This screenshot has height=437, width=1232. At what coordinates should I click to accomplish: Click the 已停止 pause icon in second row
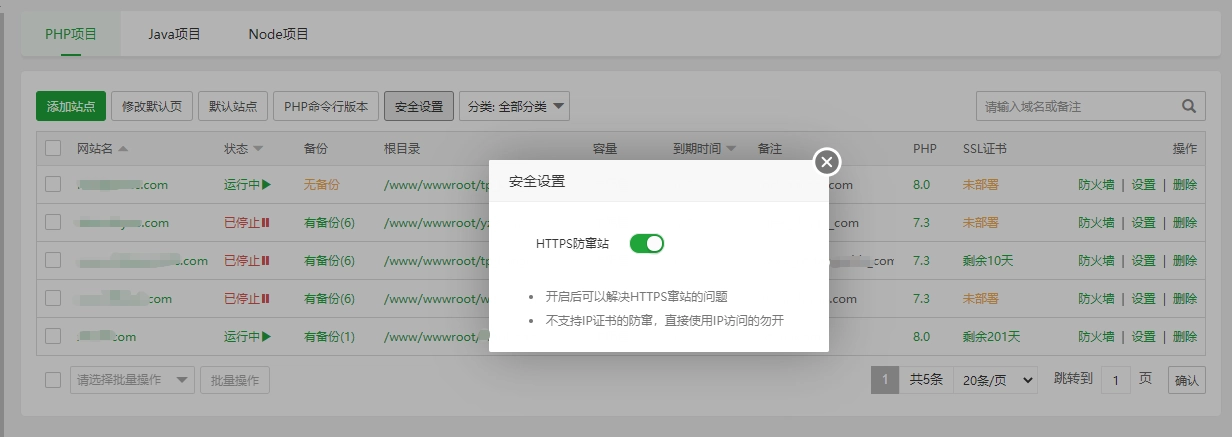(x=266, y=223)
